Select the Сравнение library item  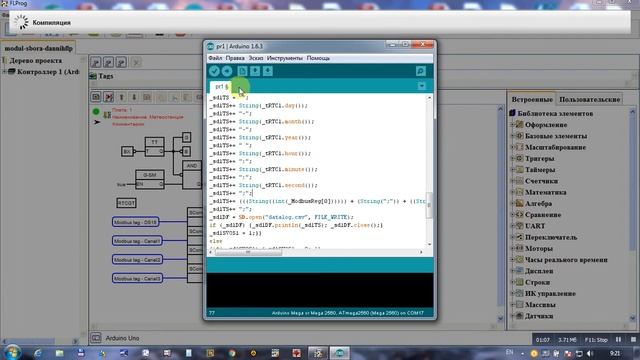(x=543, y=215)
